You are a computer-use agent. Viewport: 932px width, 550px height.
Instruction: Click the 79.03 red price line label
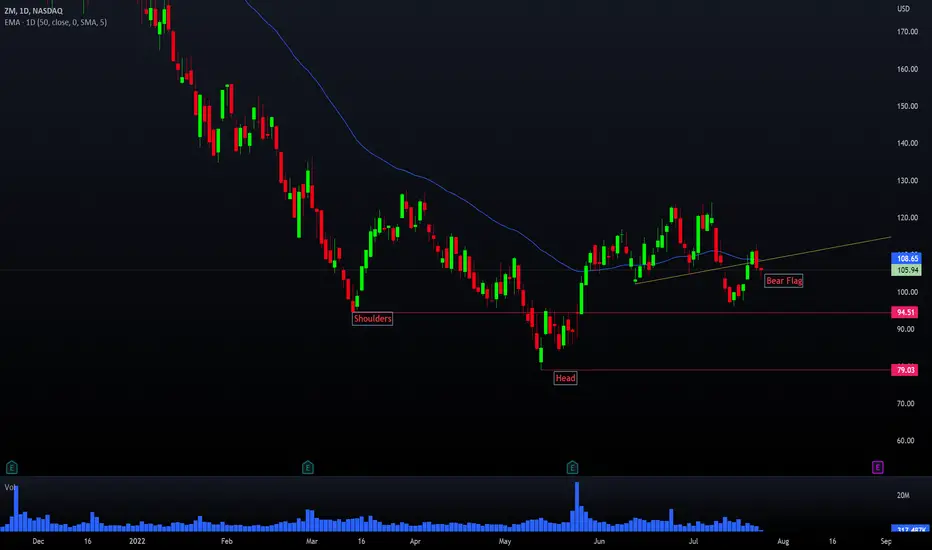(905, 370)
